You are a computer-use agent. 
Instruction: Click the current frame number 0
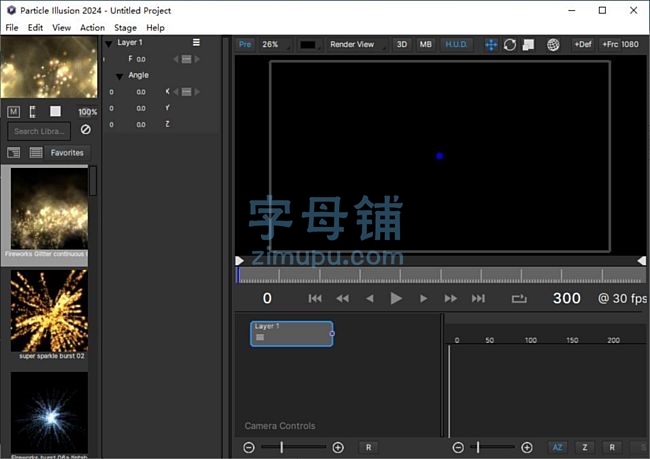(x=267, y=298)
